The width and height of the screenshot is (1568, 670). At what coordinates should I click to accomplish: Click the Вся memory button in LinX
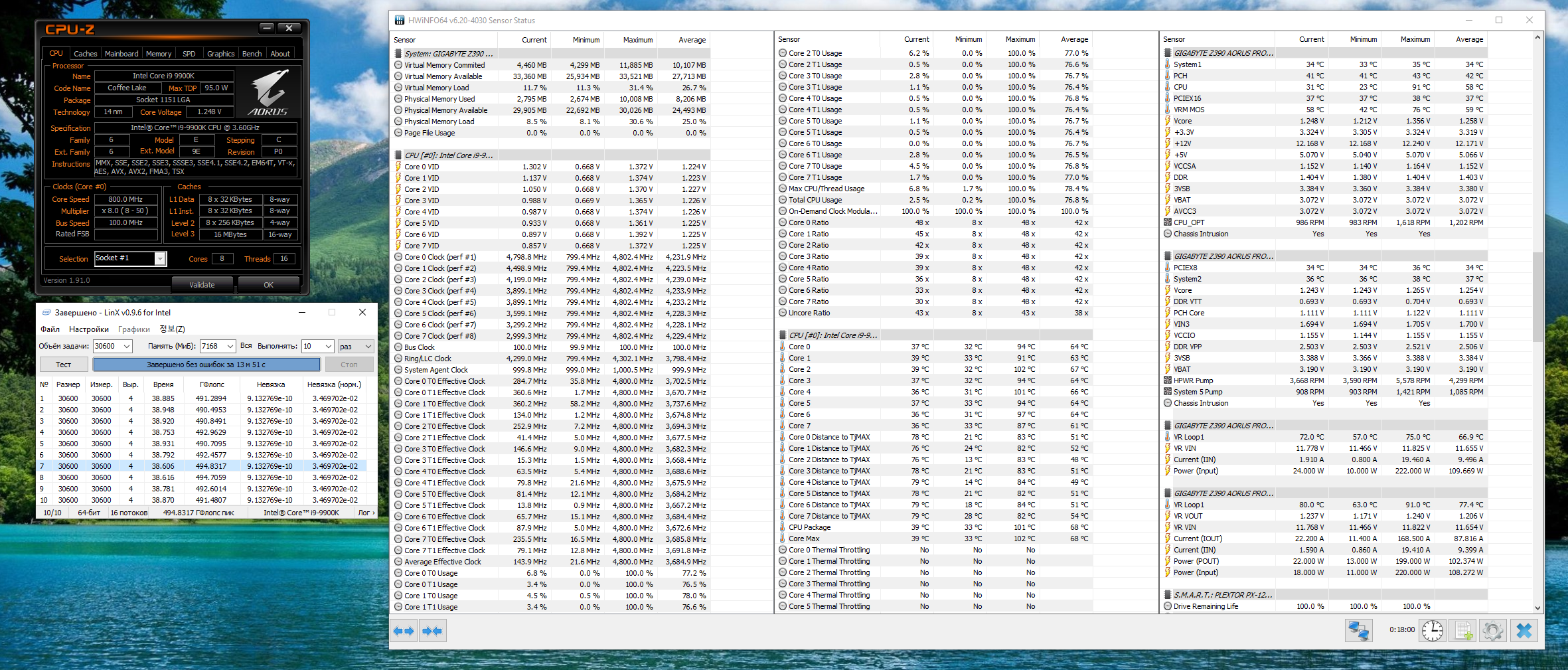click(246, 346)
